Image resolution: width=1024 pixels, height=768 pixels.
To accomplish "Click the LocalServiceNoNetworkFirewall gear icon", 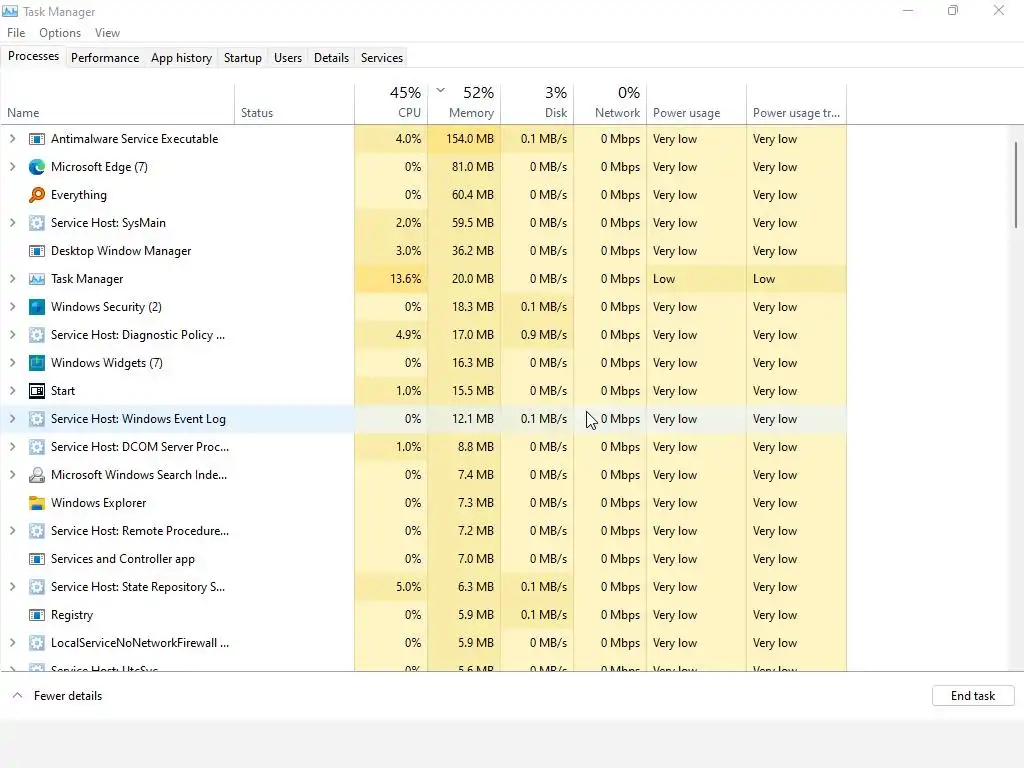I will click(37, 643).
